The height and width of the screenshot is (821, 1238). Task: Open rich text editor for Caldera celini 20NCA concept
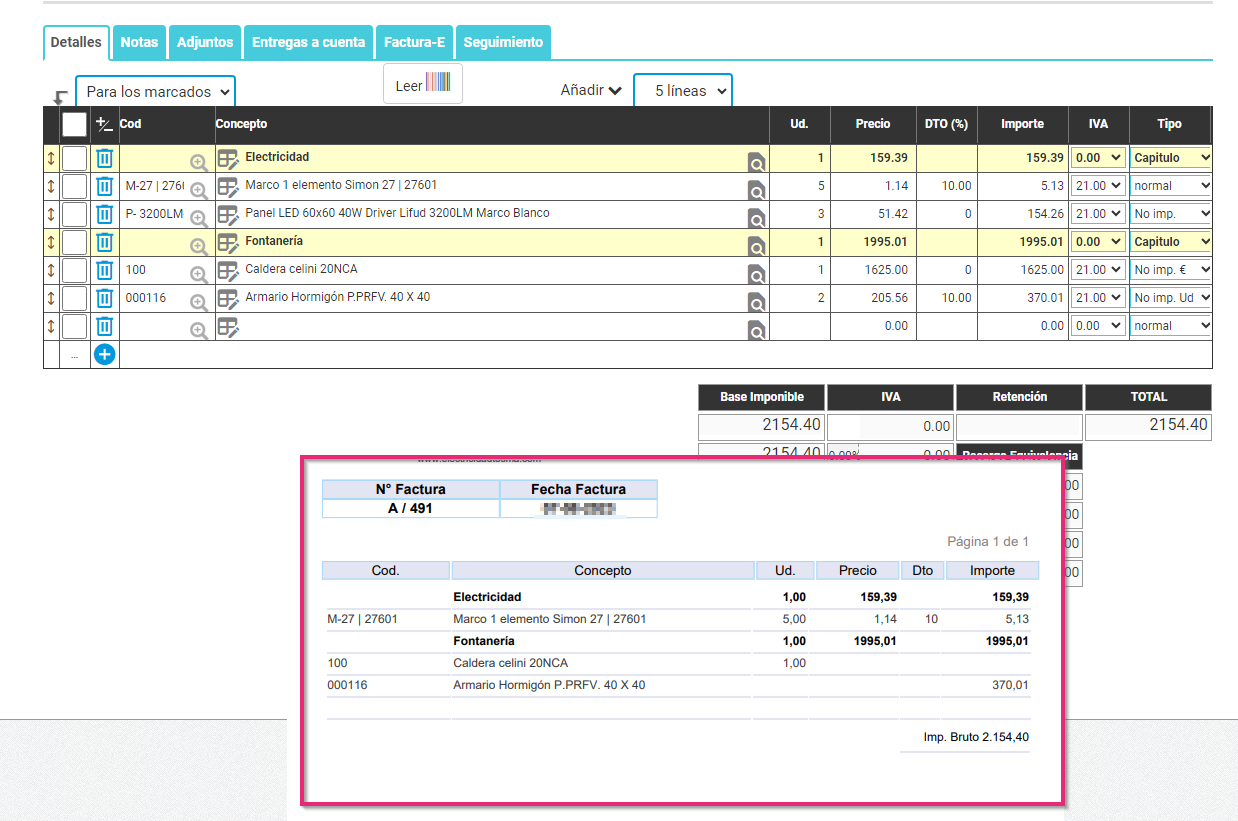pyautogui.click(x=228, y=269)
